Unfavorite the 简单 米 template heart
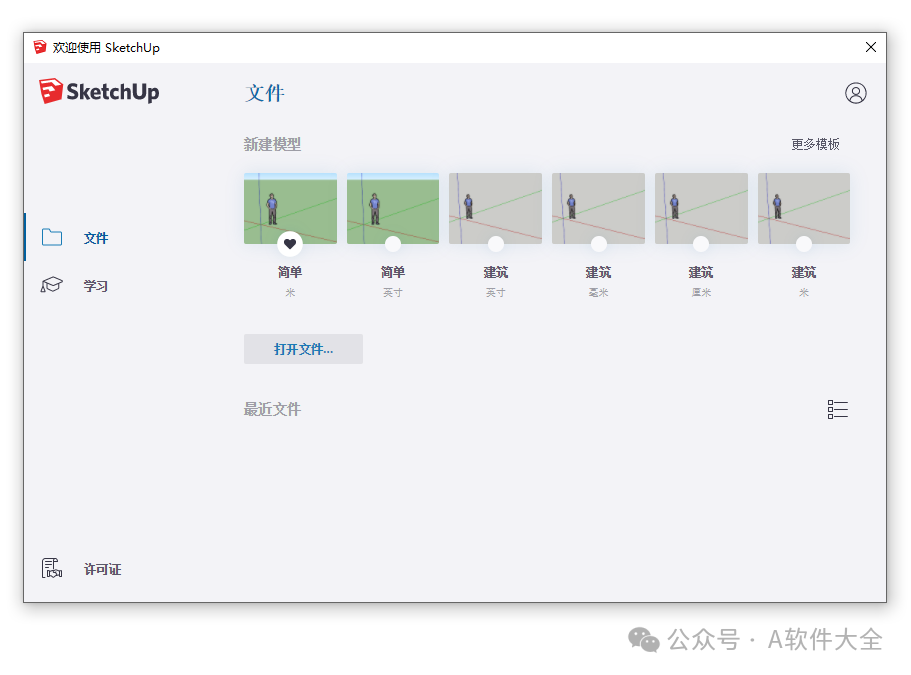The width and height of the screenshot is (911, 675). pos(290,244)
